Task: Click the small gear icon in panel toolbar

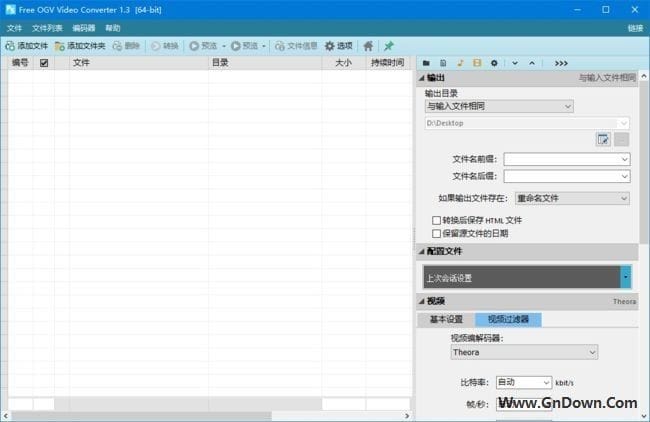Action: [494, 63]
